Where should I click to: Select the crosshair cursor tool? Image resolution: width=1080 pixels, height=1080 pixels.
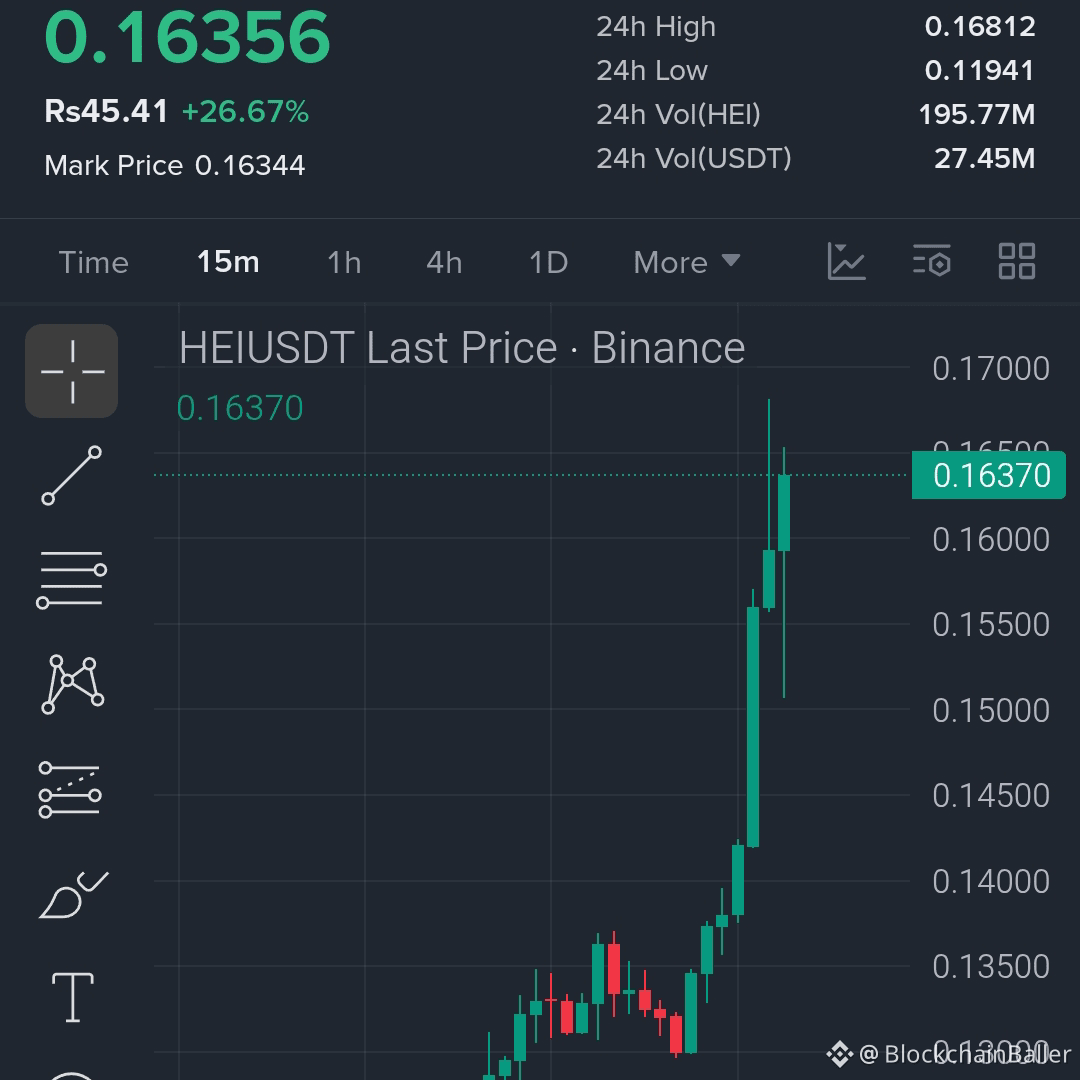(72, 371)
